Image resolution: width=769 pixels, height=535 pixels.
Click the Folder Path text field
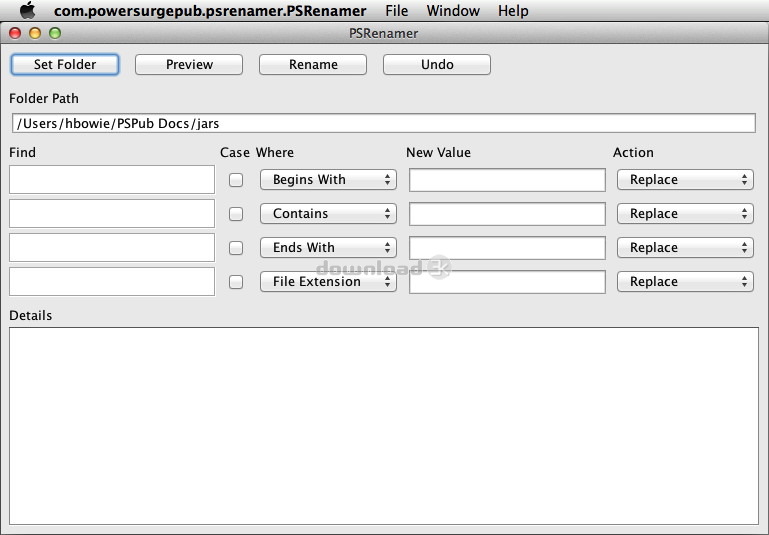pos(384,123)
